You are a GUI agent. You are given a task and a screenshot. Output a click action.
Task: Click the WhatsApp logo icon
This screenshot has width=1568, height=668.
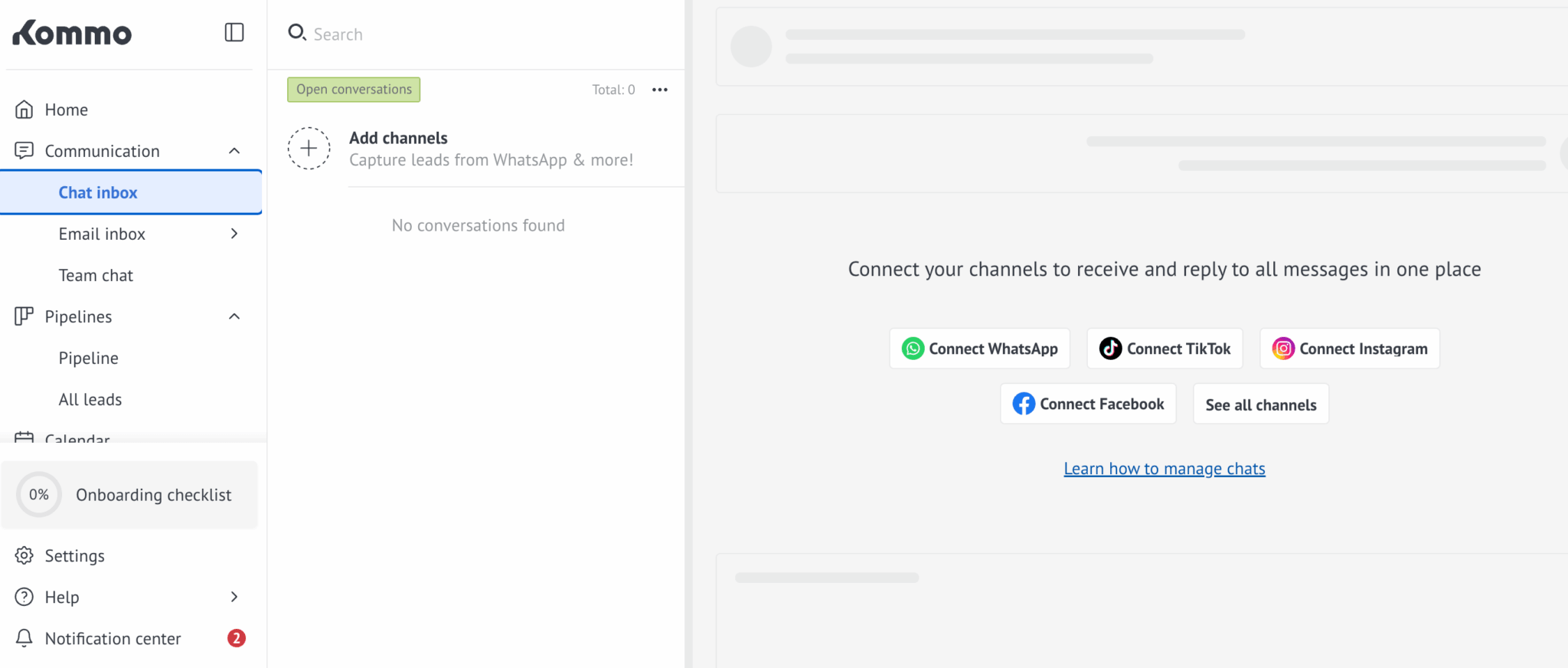click(x=913, y=349)
